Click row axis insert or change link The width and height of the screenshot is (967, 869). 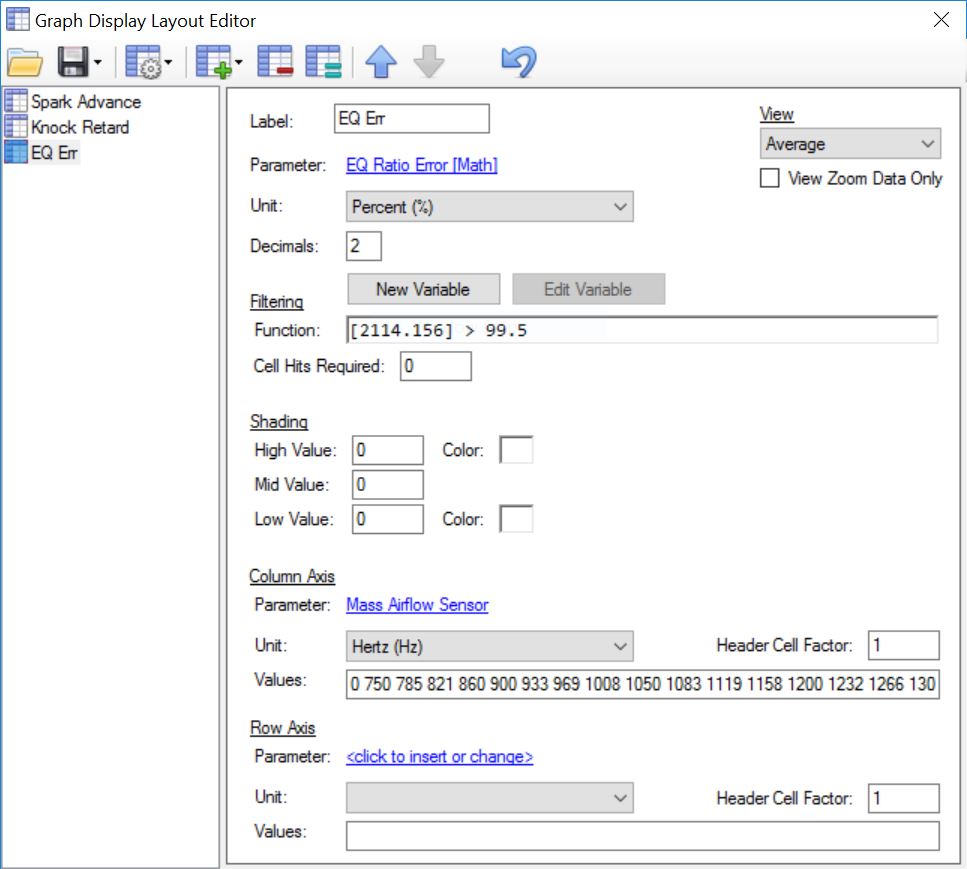[x=439, y=756]
